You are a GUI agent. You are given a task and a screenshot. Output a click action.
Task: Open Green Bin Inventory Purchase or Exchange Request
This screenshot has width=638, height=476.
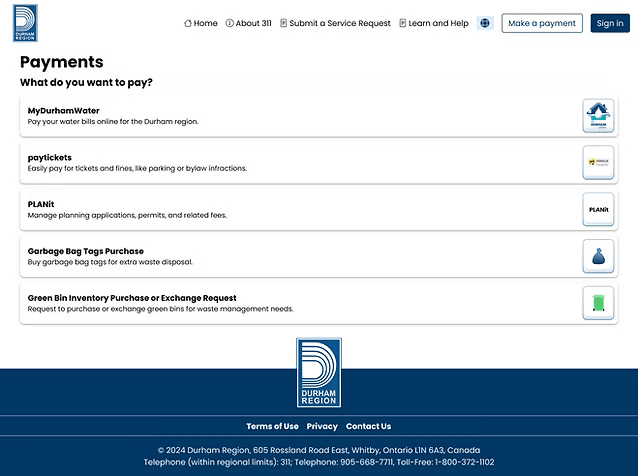tap(132, 298)
